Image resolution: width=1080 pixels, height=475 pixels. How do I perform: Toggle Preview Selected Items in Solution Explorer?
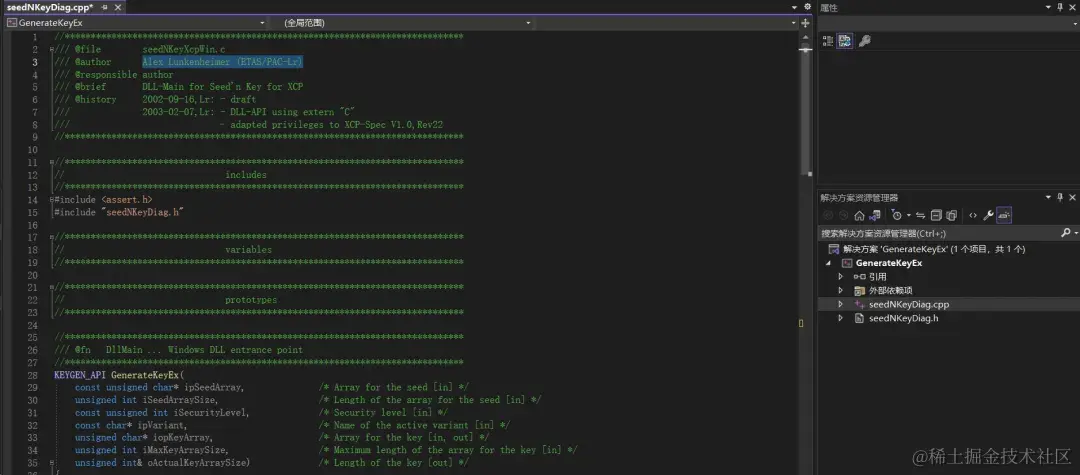[x=1004, y=215]
